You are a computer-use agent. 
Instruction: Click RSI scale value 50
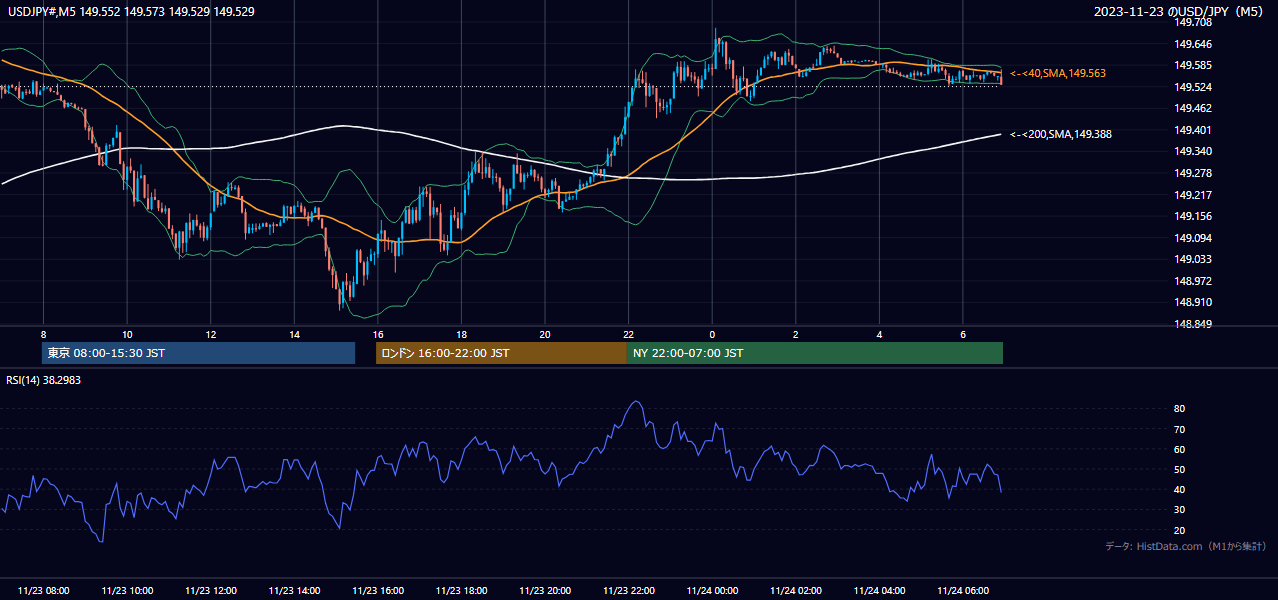pyautogui.click(x=1180, y=469)
